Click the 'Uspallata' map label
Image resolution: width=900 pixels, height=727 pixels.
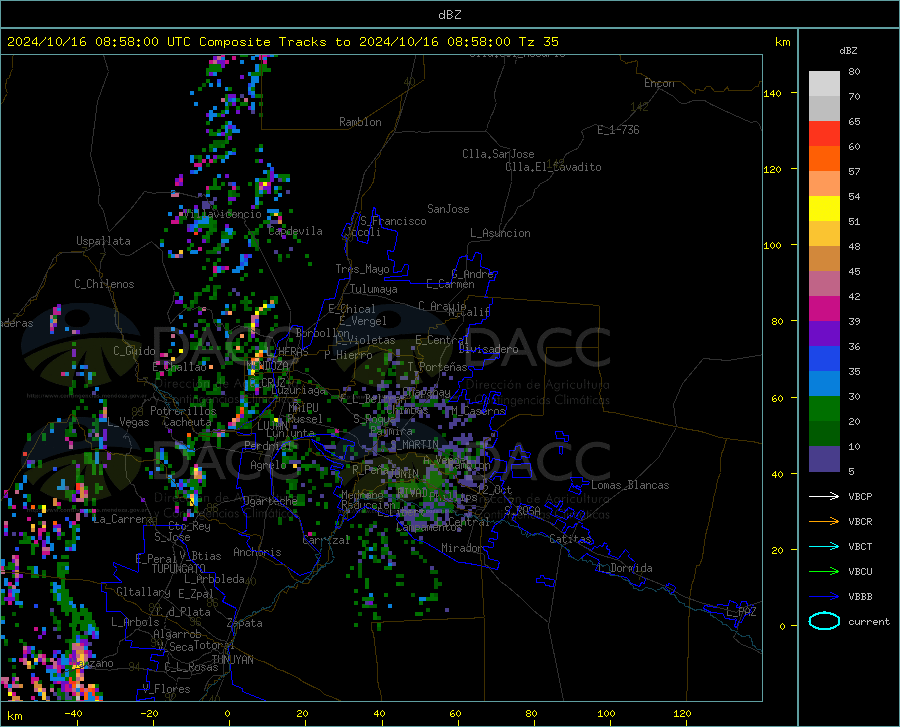click(103, 241)
